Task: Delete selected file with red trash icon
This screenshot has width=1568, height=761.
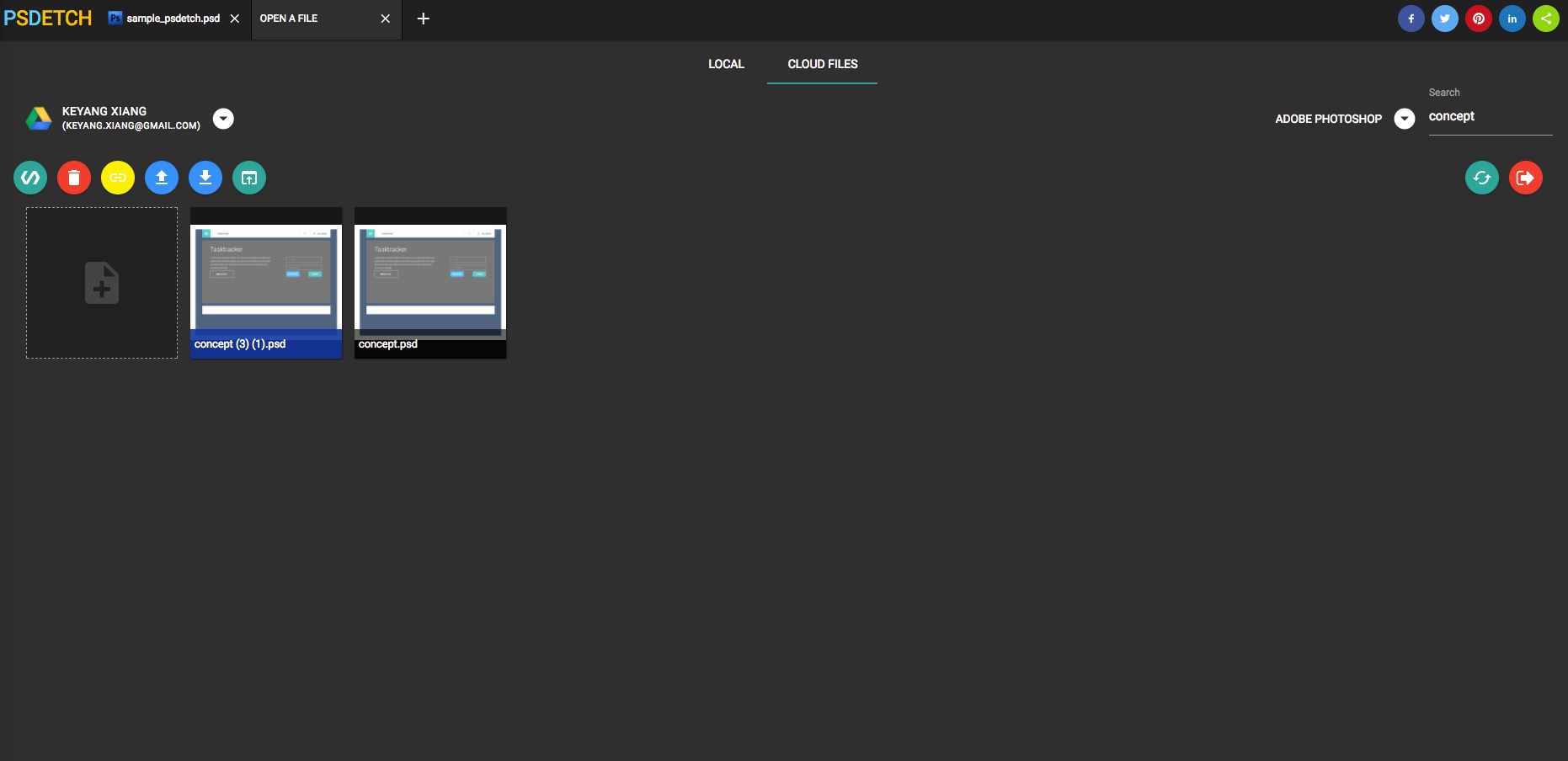Action: 74,178
